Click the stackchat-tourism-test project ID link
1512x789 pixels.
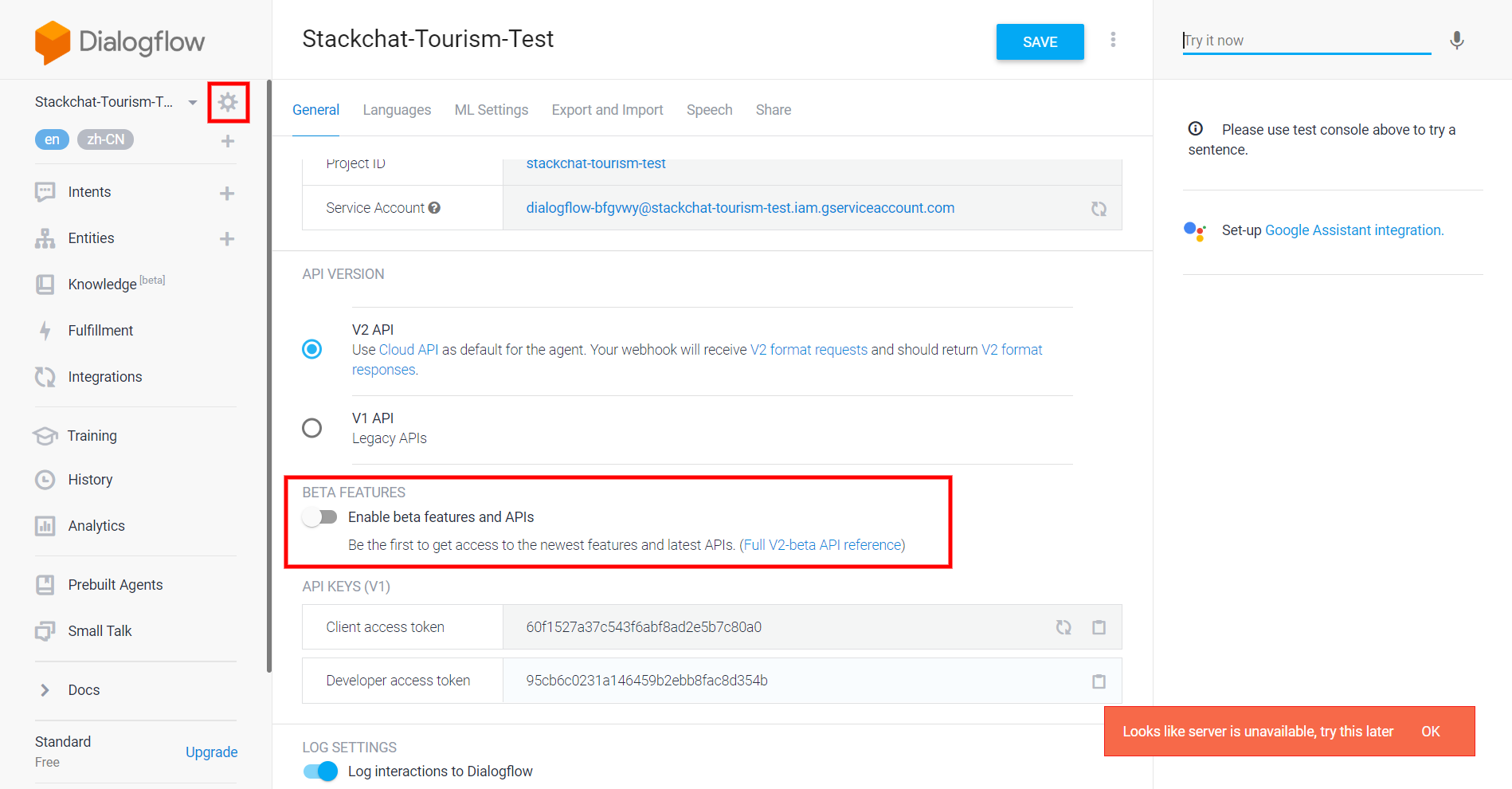click(596, 163)
